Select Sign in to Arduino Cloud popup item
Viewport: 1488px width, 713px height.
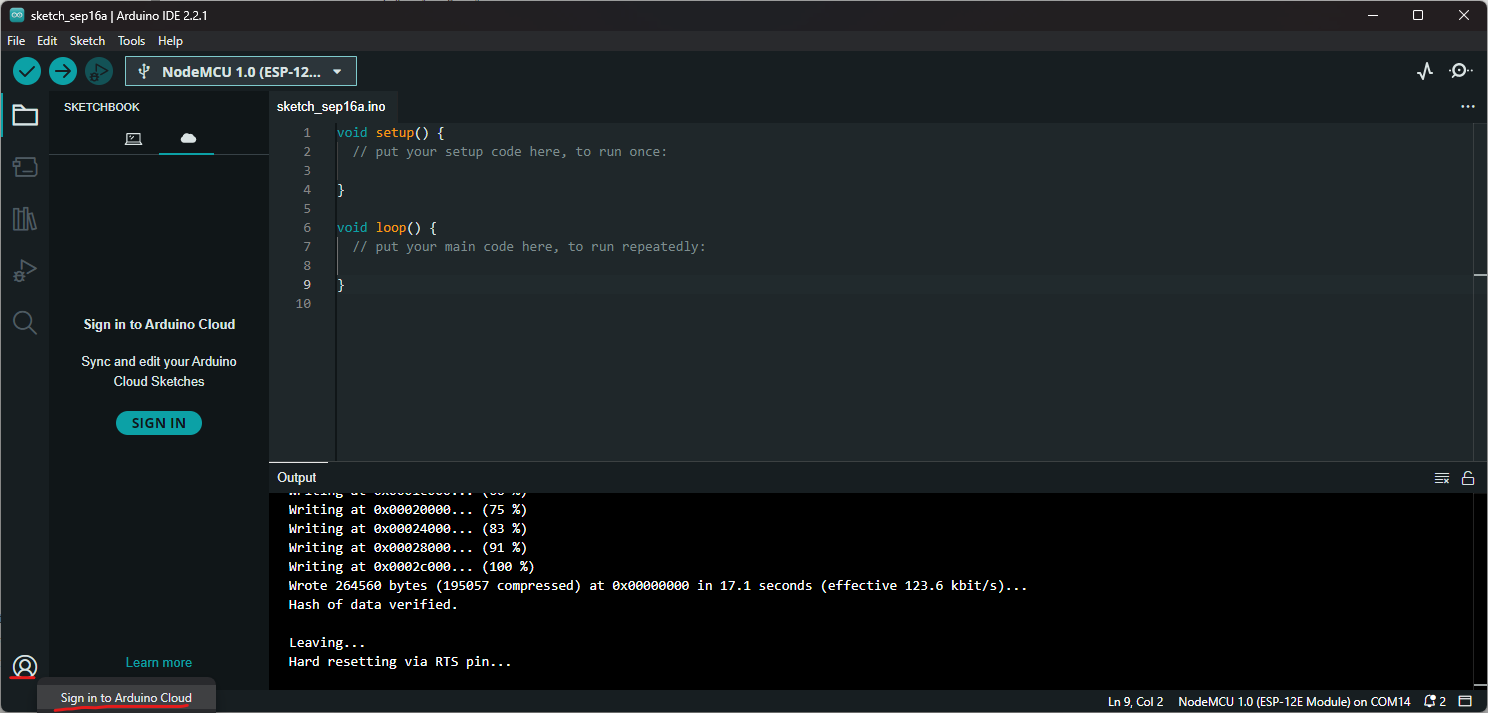pos(126,697)
